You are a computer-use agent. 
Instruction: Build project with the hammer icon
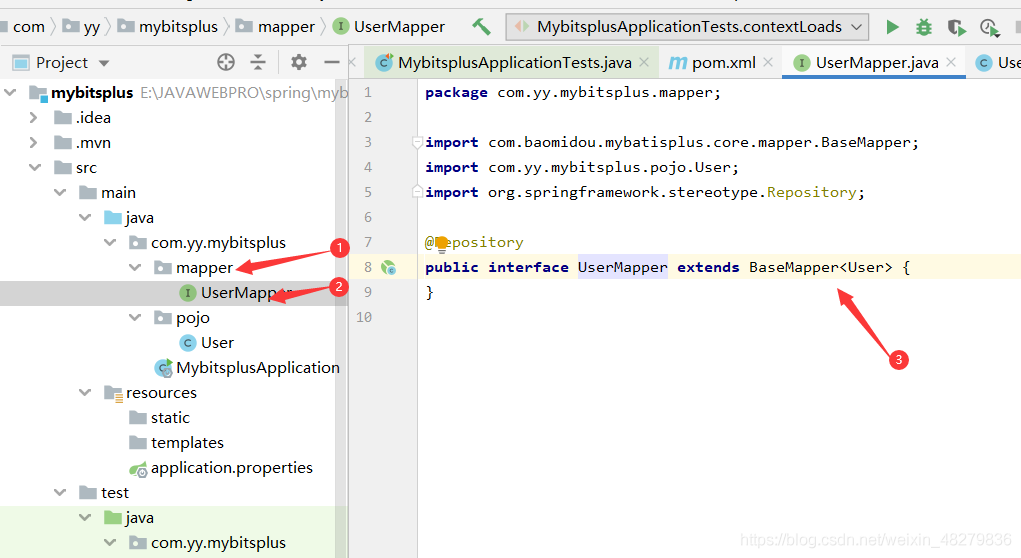point(481,27)
